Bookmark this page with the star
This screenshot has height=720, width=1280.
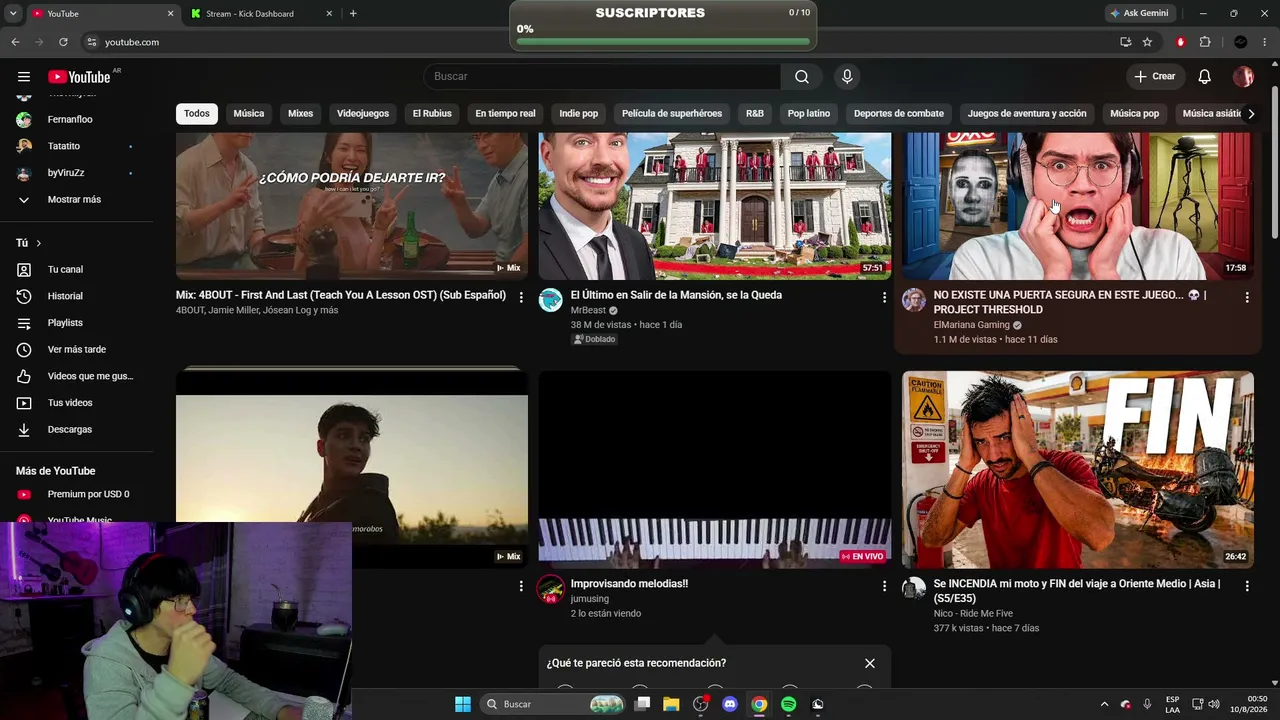click(1147, 42)
